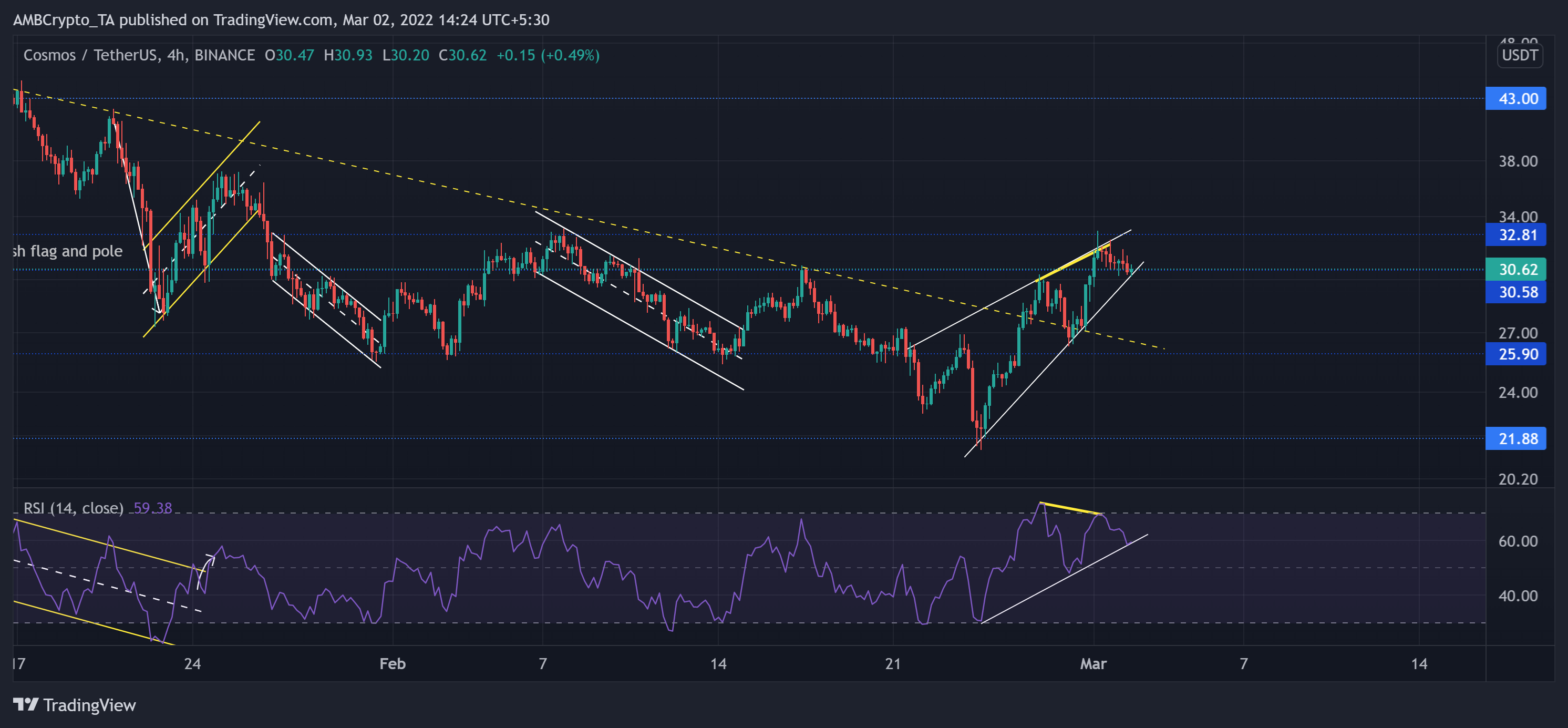Click the 21 date marker on time axis

pos(892,663)
